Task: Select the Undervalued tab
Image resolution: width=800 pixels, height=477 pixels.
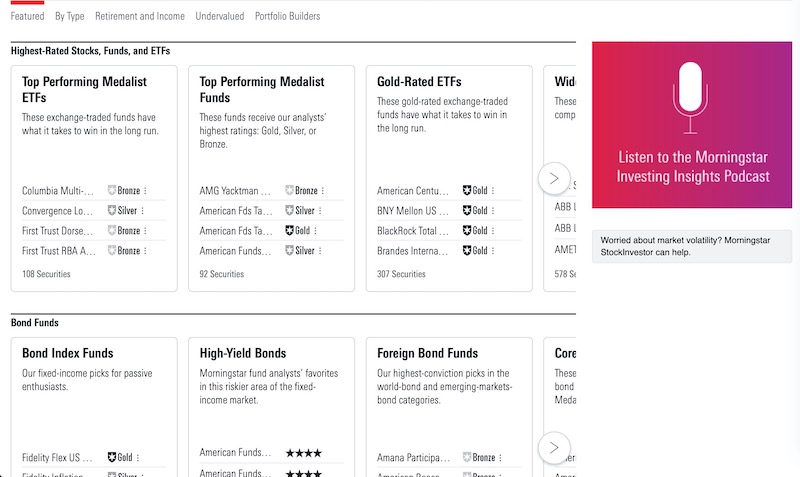Action: click(220, 17)
